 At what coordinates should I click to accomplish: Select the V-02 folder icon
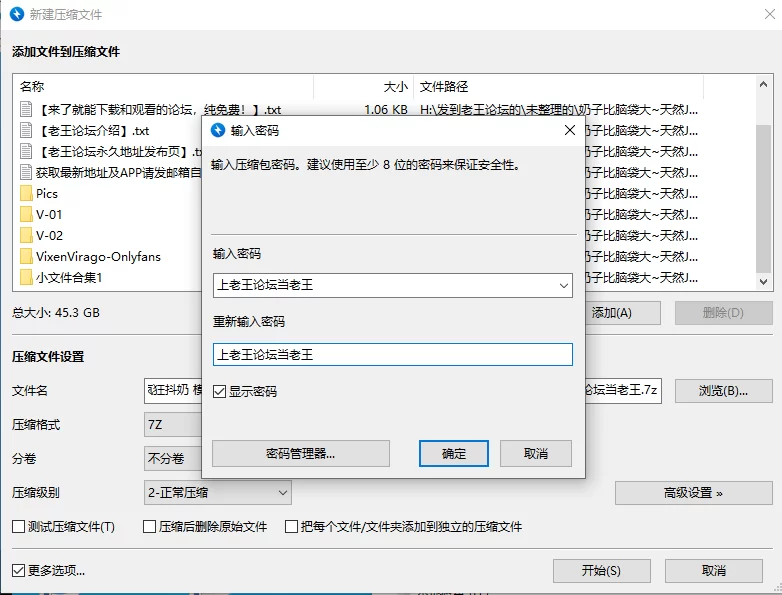coord(26,235)
